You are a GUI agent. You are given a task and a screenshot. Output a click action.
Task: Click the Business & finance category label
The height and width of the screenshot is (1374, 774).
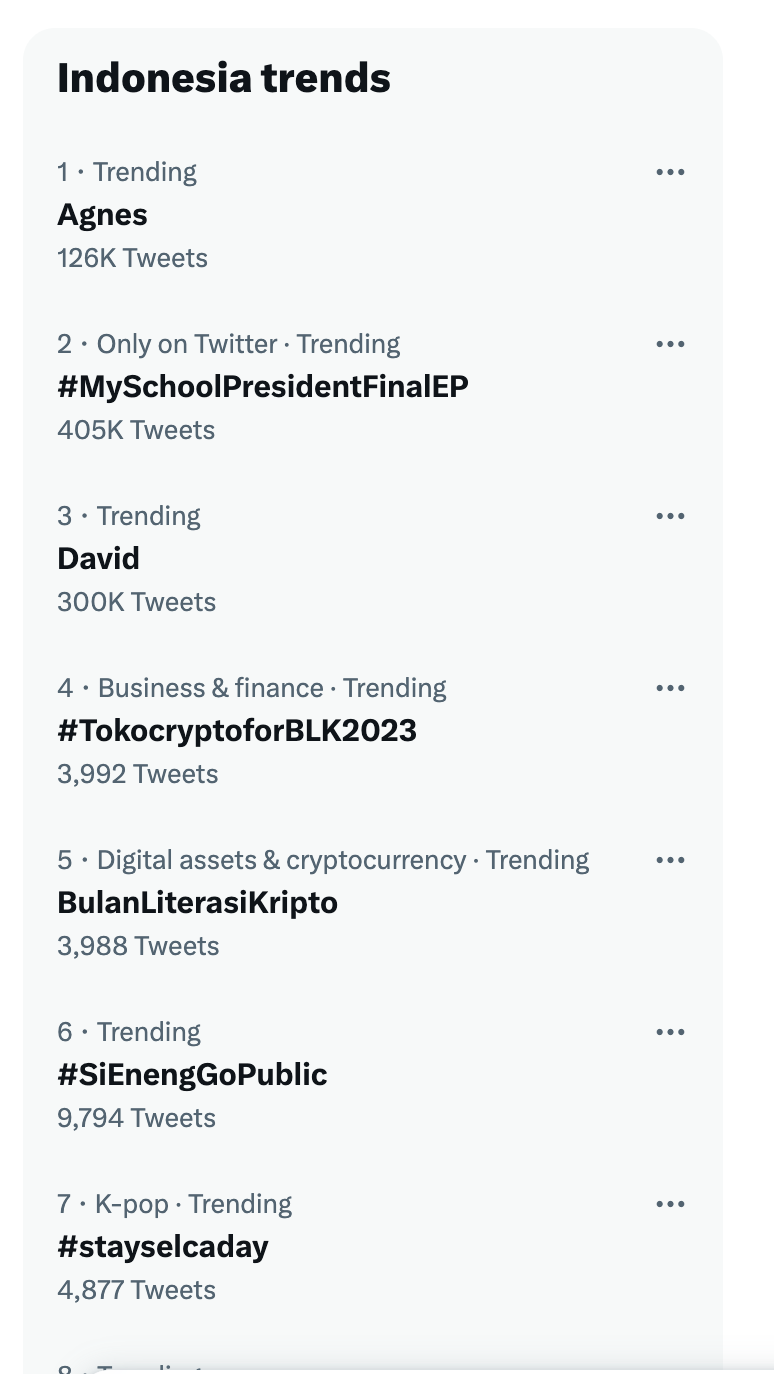pyautogui.click(x=211, y=688)
